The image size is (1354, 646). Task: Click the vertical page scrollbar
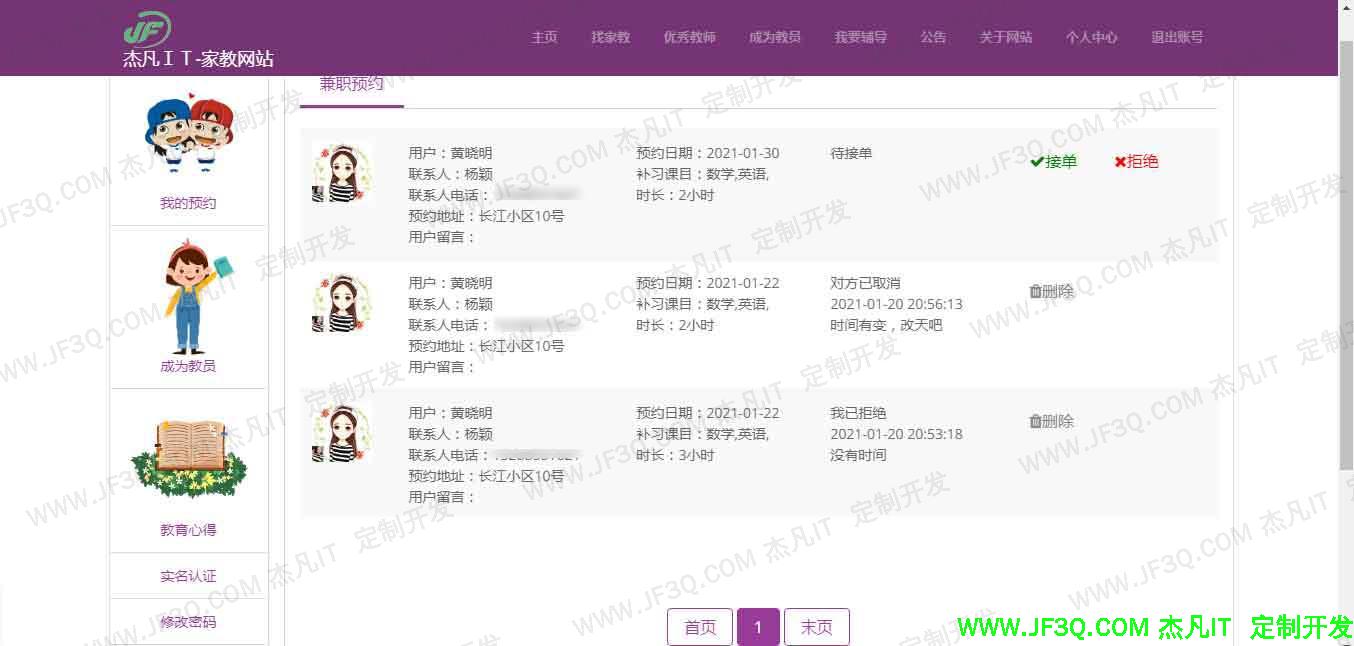pyautogui.click(x=1345, y=250)
